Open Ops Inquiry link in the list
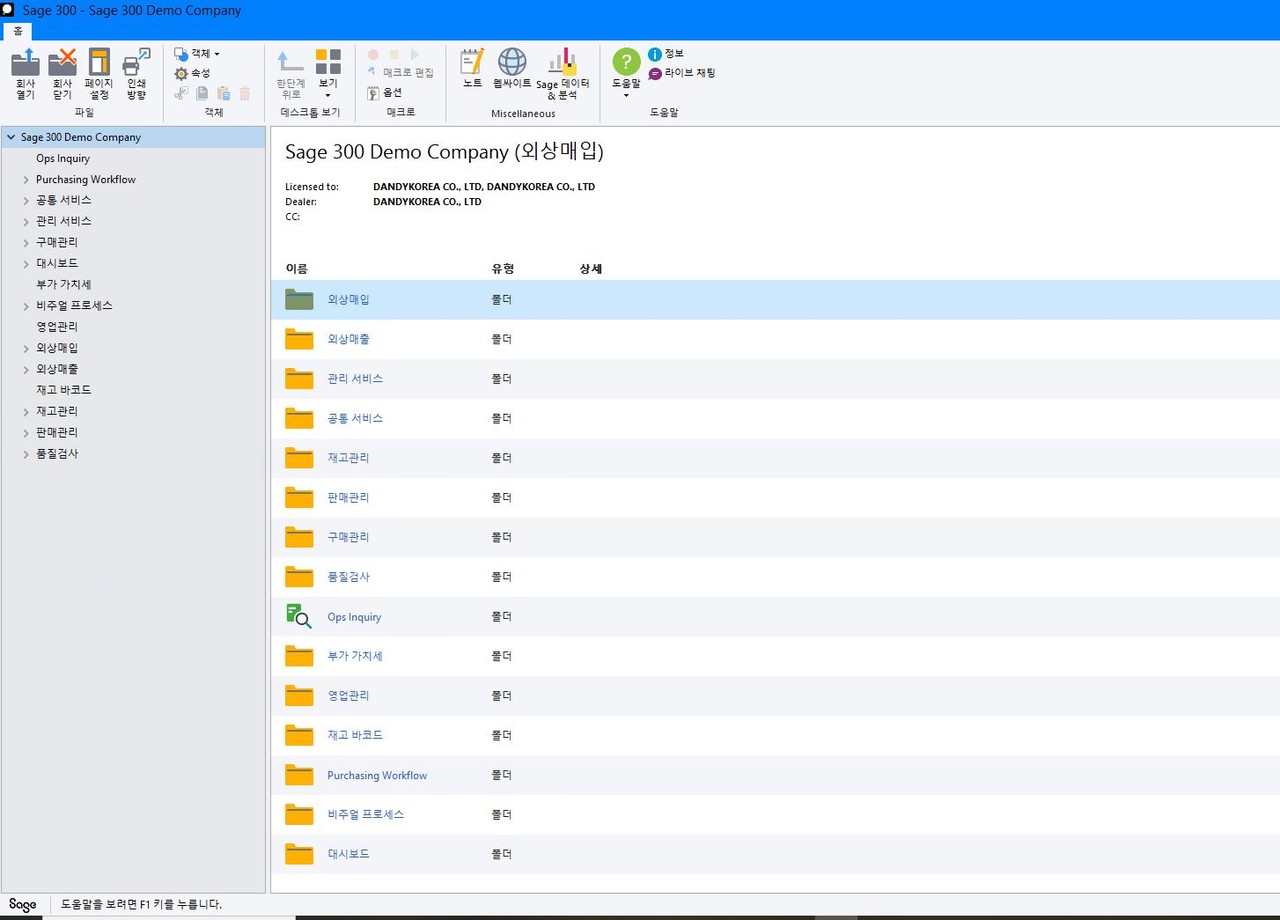 [x=354, y=617]
